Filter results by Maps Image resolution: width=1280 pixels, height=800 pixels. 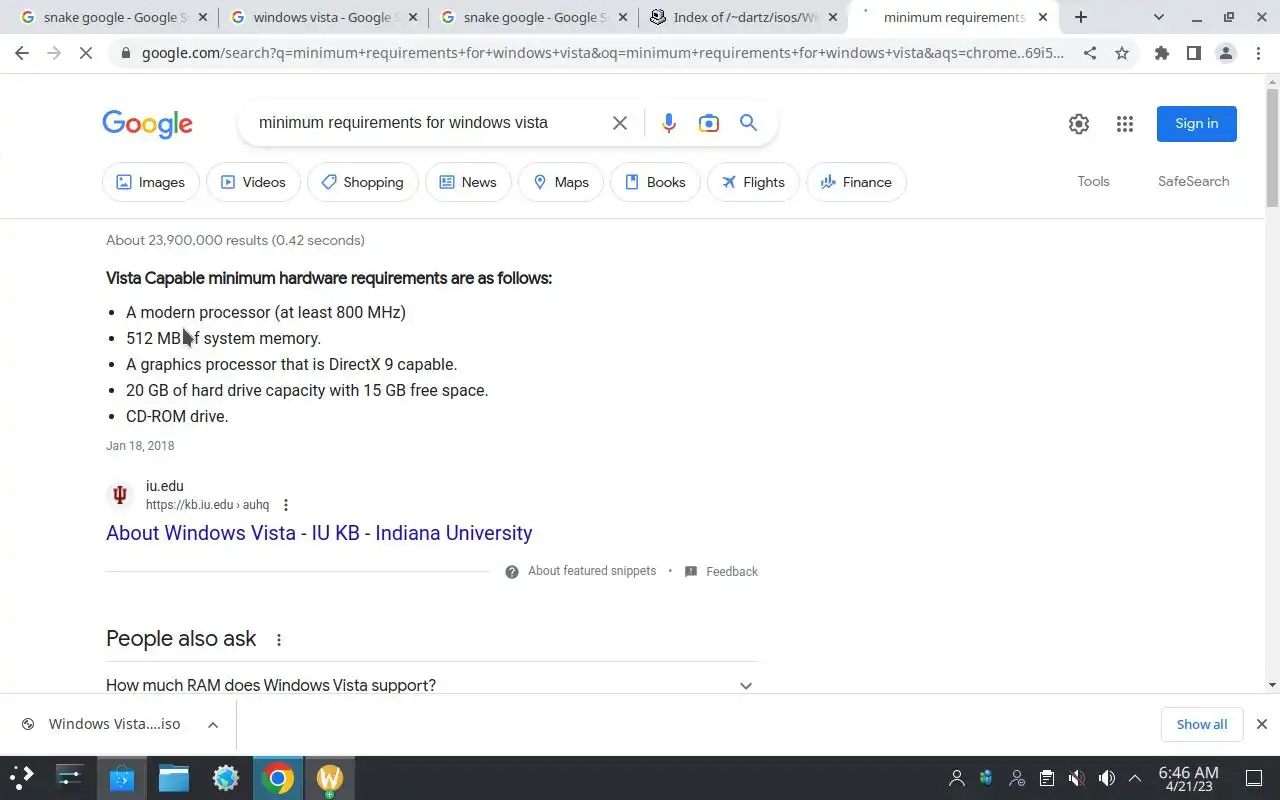click(x=561, y=182)
